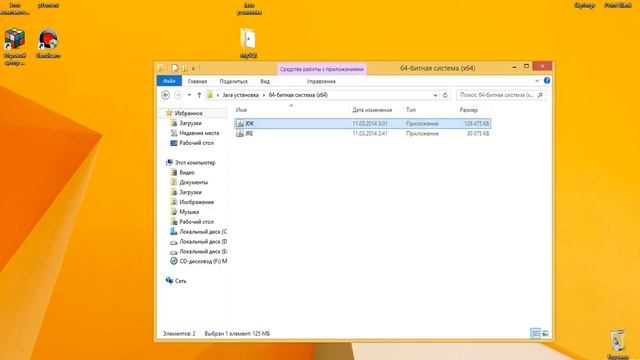Click the JRE size 30 075 КБ
Image resolution: width=640 pixels, height=360 pixels.
coord(478,133)
